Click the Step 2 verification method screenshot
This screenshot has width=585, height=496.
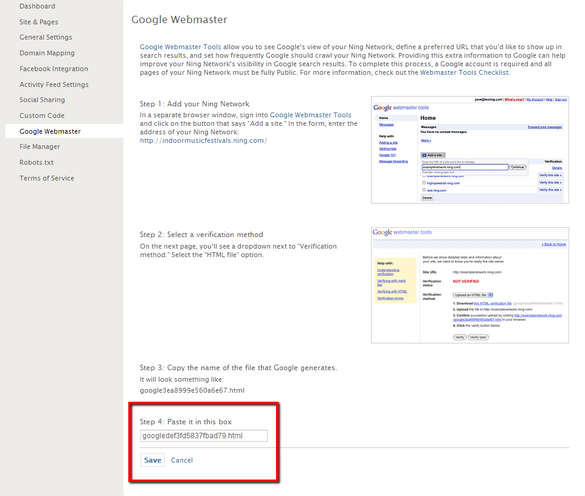click(470, 285)
